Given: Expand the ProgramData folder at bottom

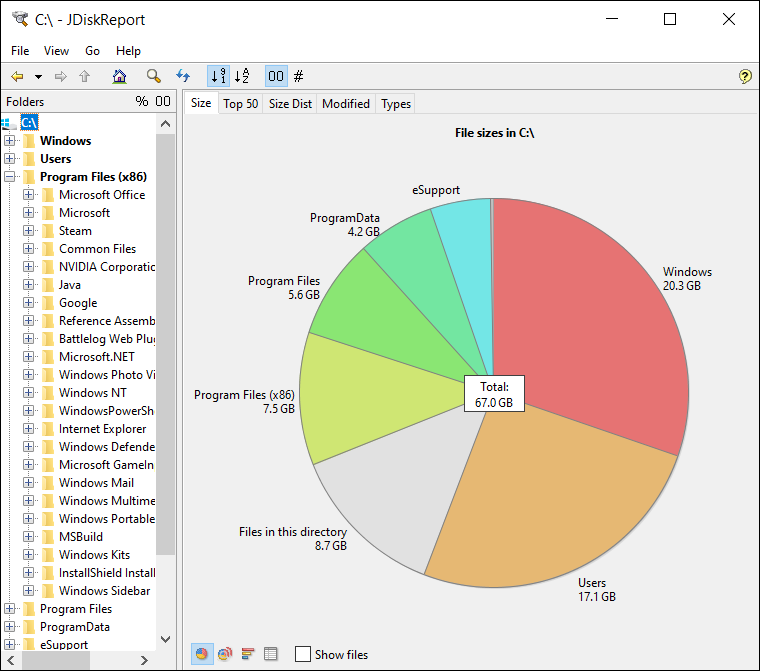Looking at the screenshot, I should pos(9,626).
